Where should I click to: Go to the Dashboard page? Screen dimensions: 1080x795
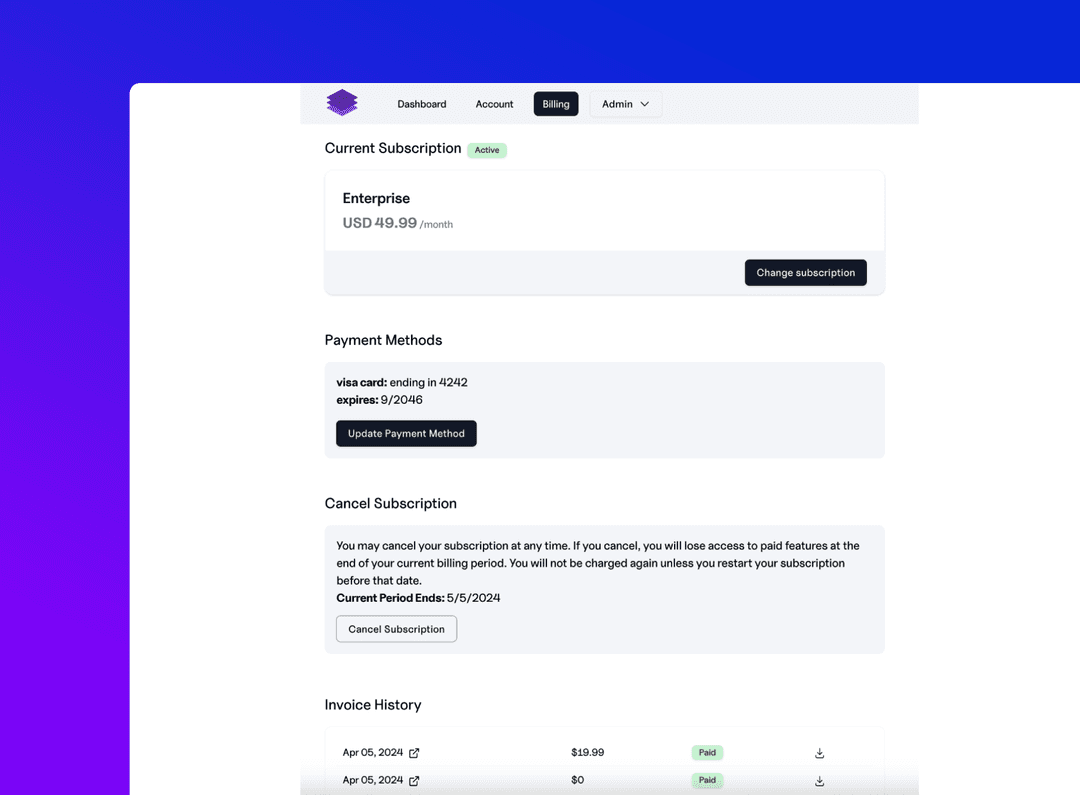coord(422,104)
